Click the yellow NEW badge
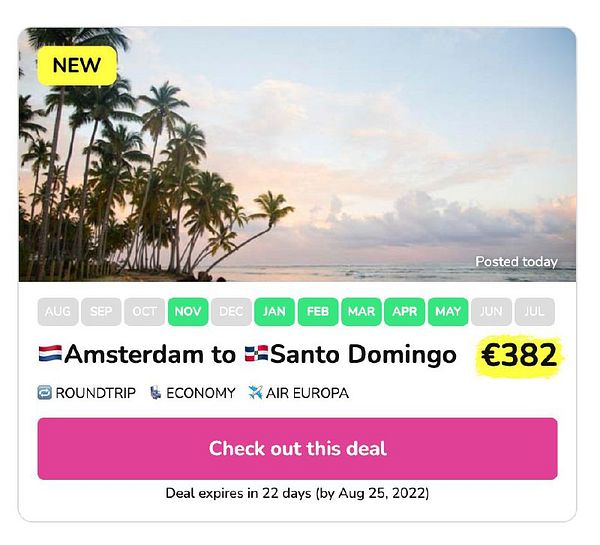The height and width of the screenshot is (545, 600). pyautogui.click(x=77, y=65)
